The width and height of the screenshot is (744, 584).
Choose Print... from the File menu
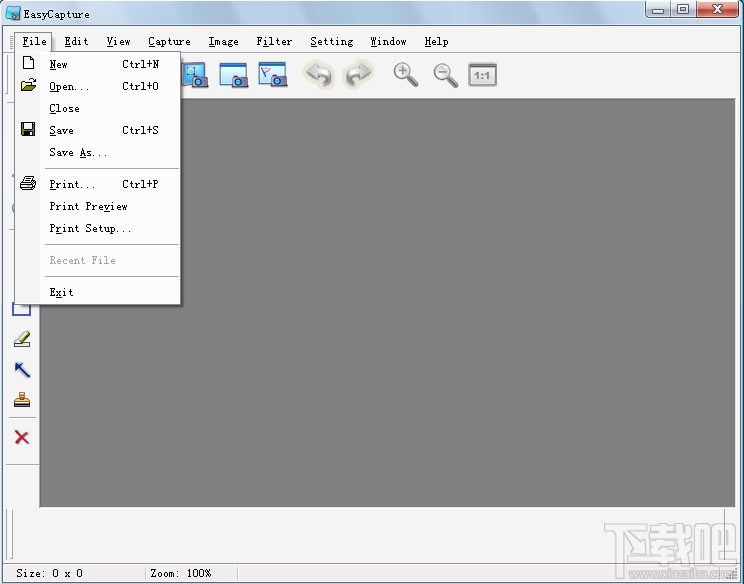click(x=98, y=184)
